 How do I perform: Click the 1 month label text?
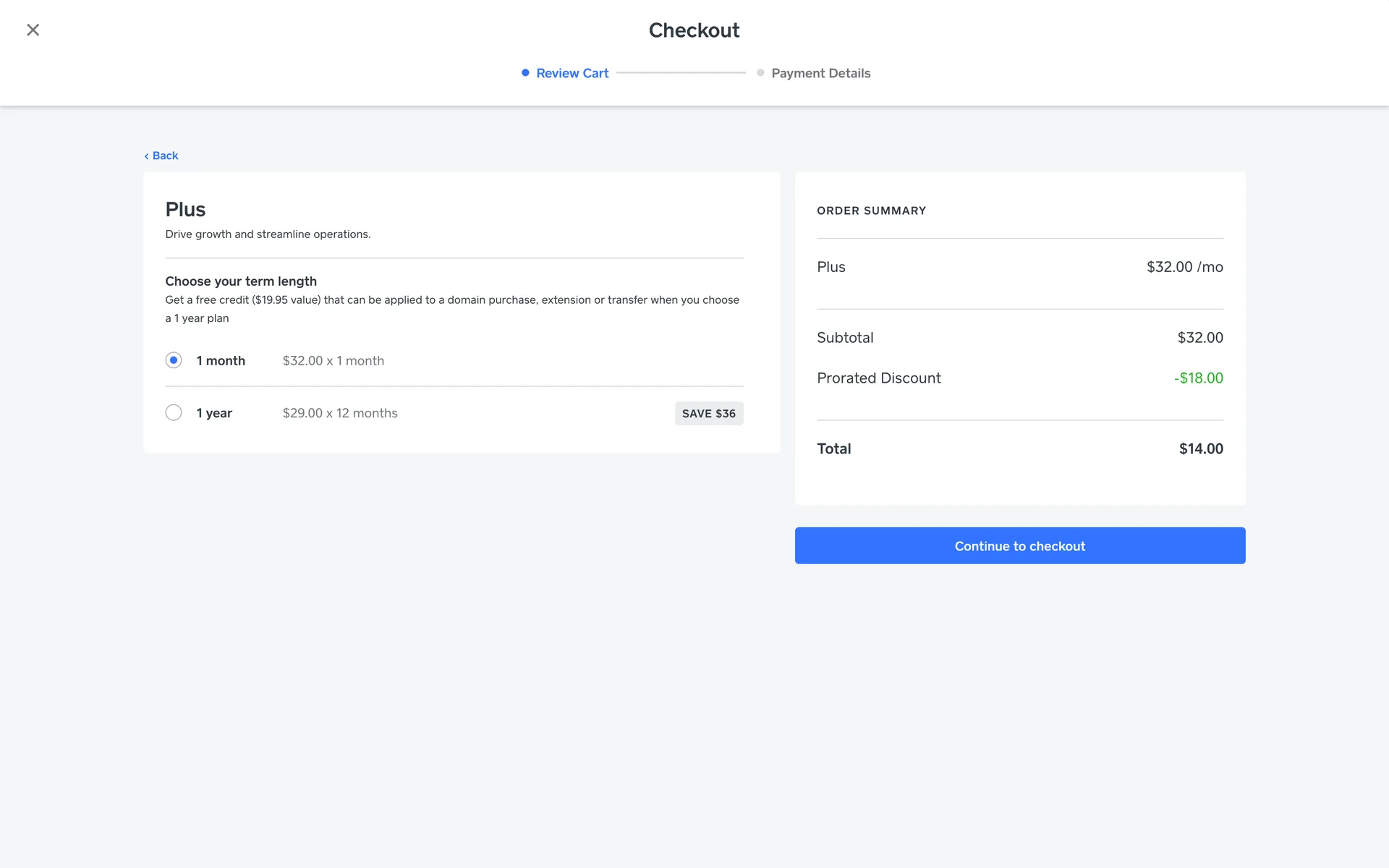[x=221, y=360]
